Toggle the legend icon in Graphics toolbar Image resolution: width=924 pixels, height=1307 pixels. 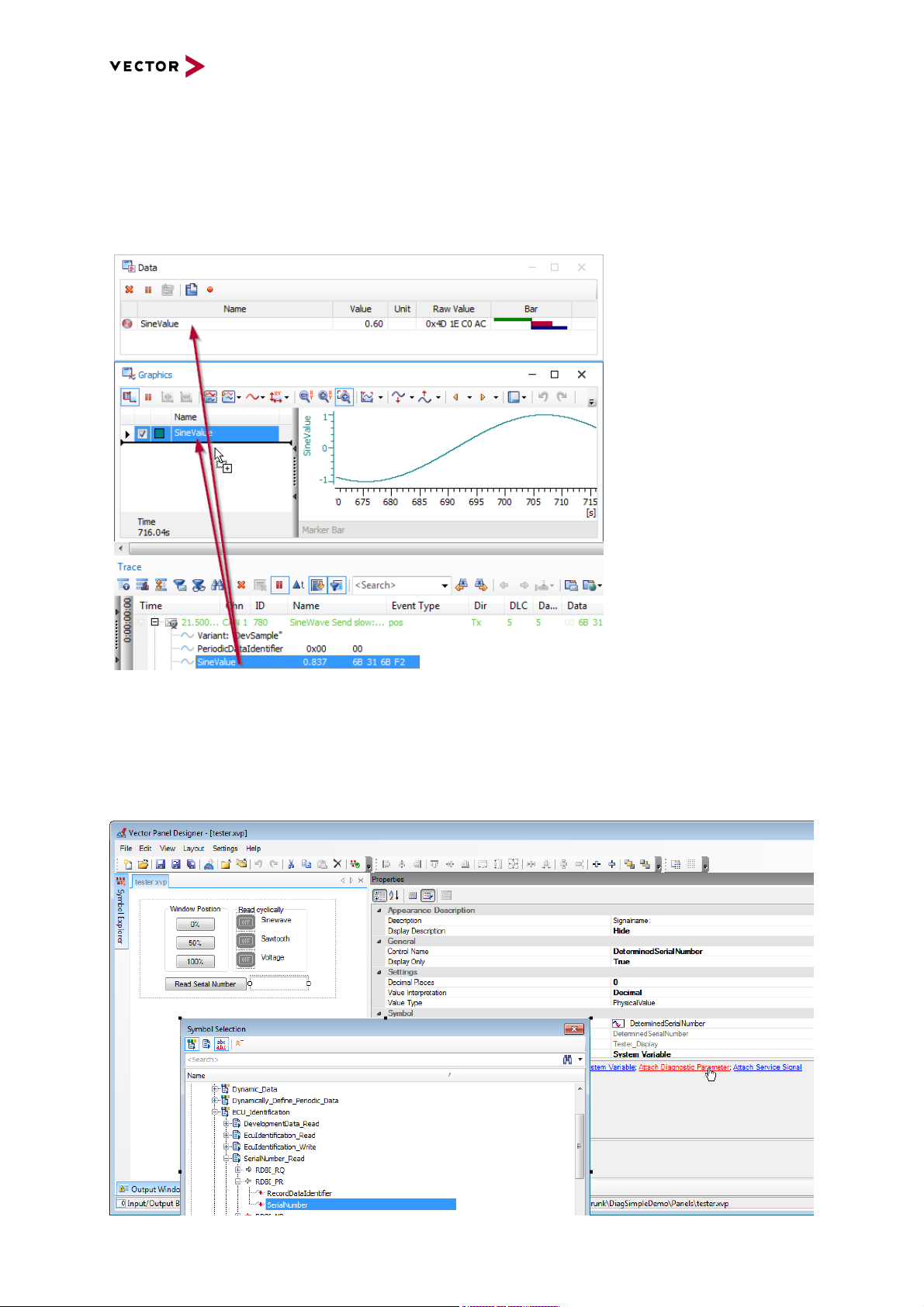[129, 397]
